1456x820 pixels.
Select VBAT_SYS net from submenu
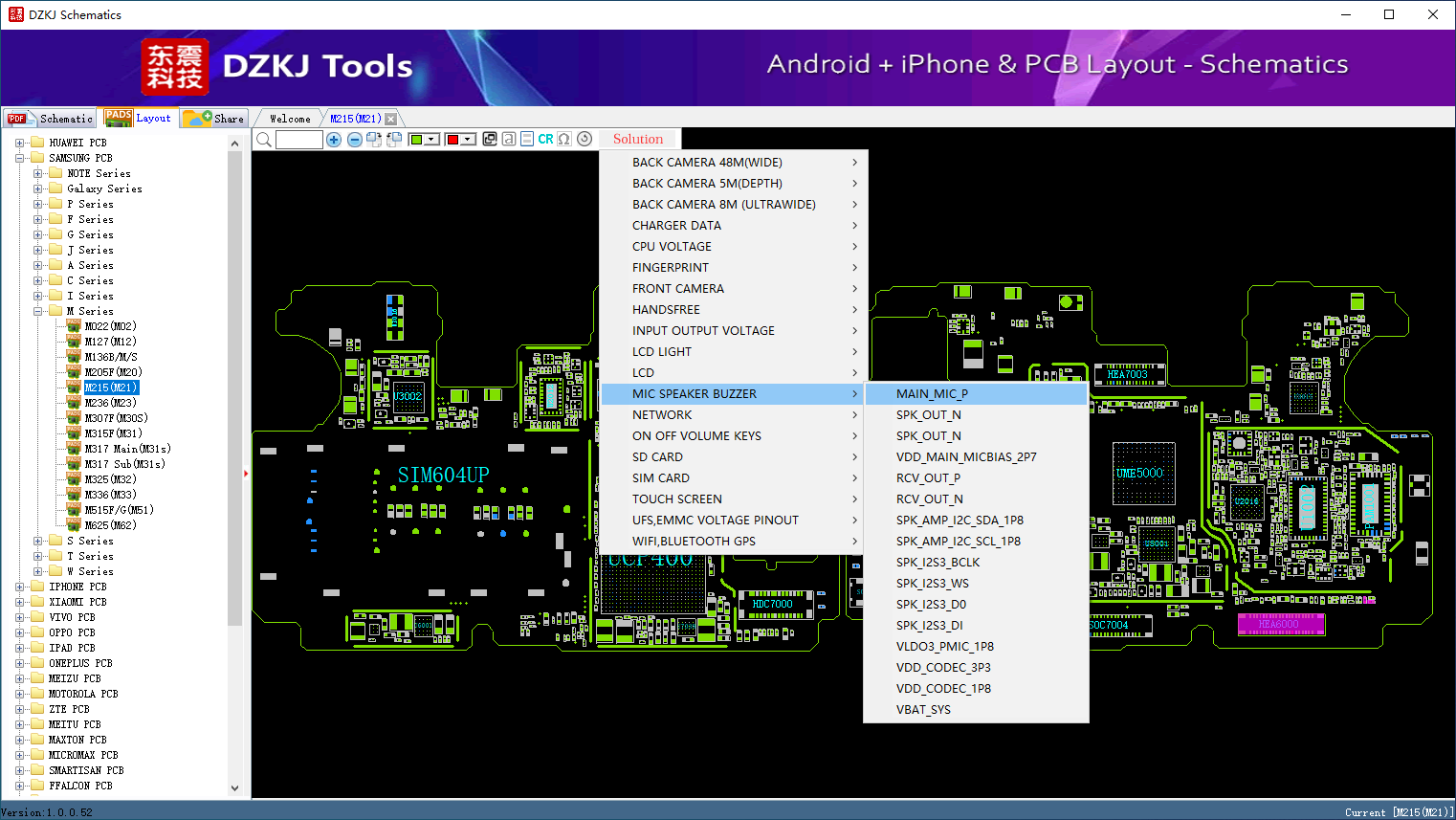click(976, 710)
